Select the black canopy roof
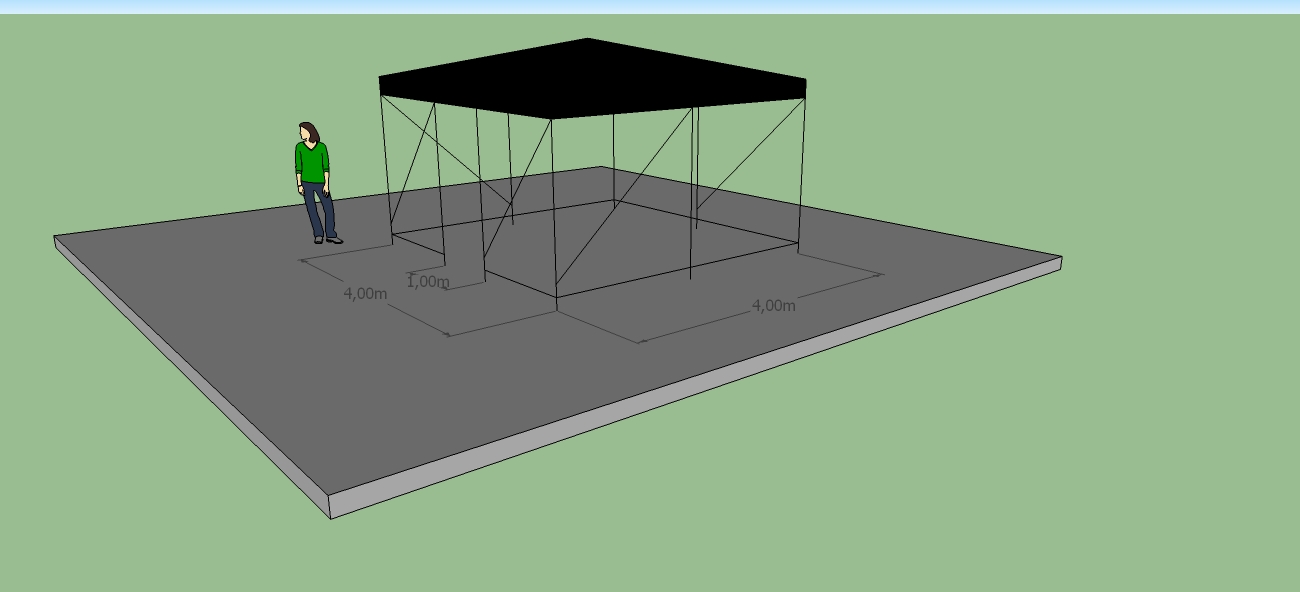Image resolution: width=1300 pixels, height=592 pixels. coord(592,78)
